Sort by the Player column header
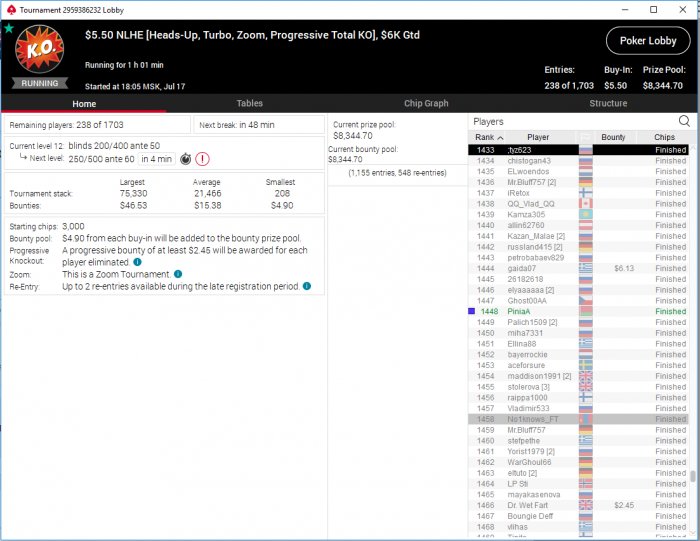This screenshot has width=700, height=541. (538, 137)
